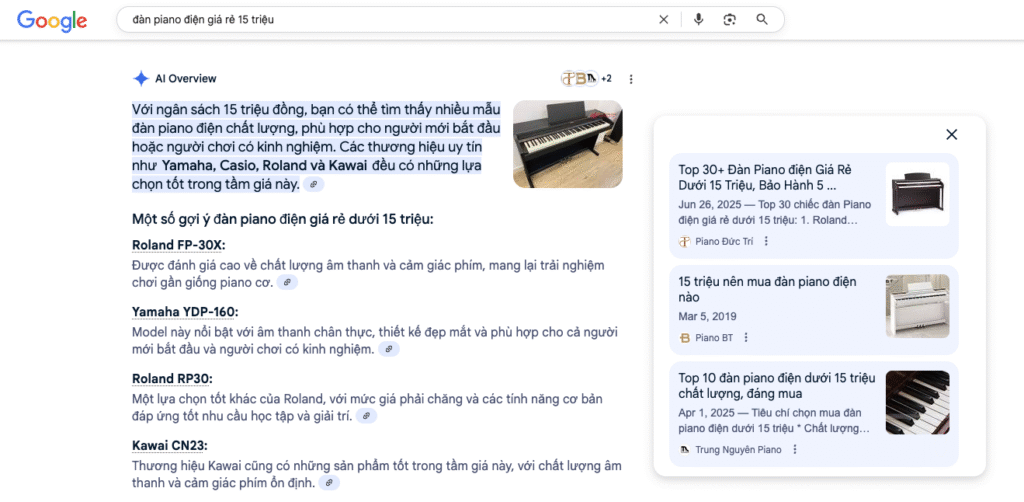Click the Google logo
Image resolution: width=1024 pixels, height=502 pixels.
52,21
